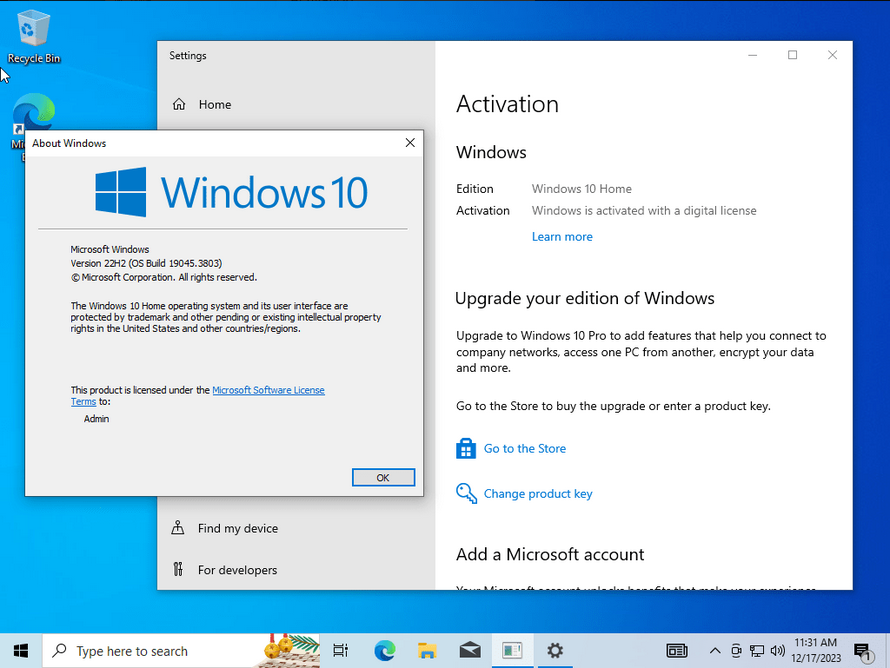The image size is (890, 668).
Task: Show hidden system tray icons
Action: pyautogui.click(x=715, y=650)
